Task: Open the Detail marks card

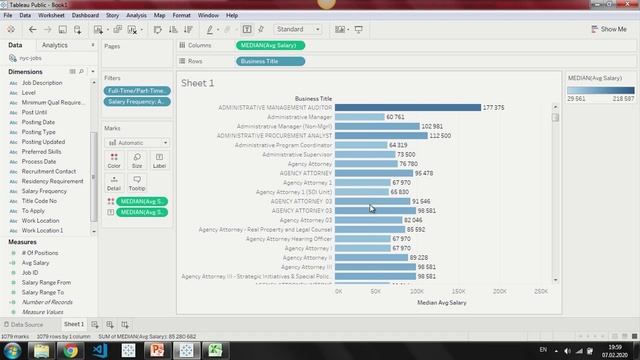Action: [114, 183]
